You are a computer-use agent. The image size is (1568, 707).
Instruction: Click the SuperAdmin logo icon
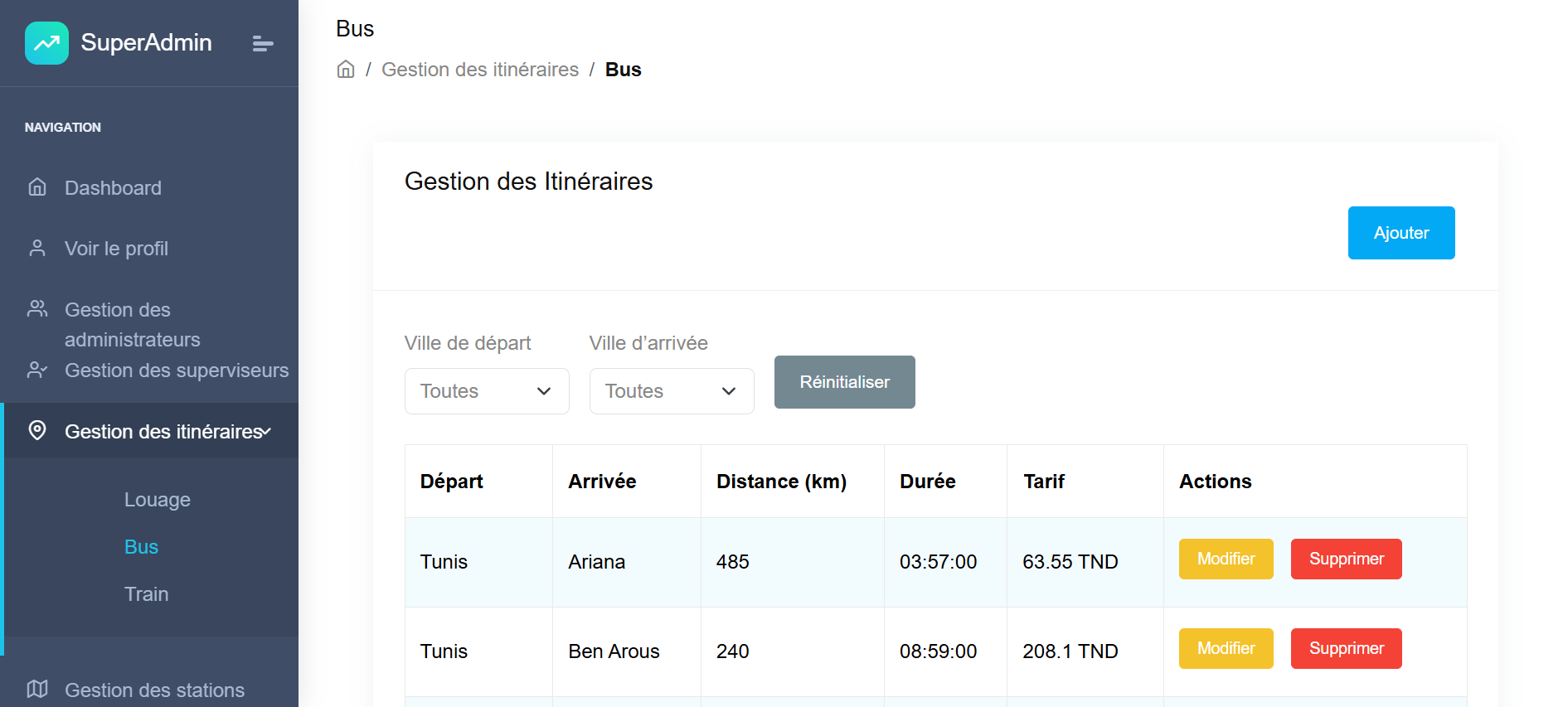pyautogui.click(x=47, y=43)
